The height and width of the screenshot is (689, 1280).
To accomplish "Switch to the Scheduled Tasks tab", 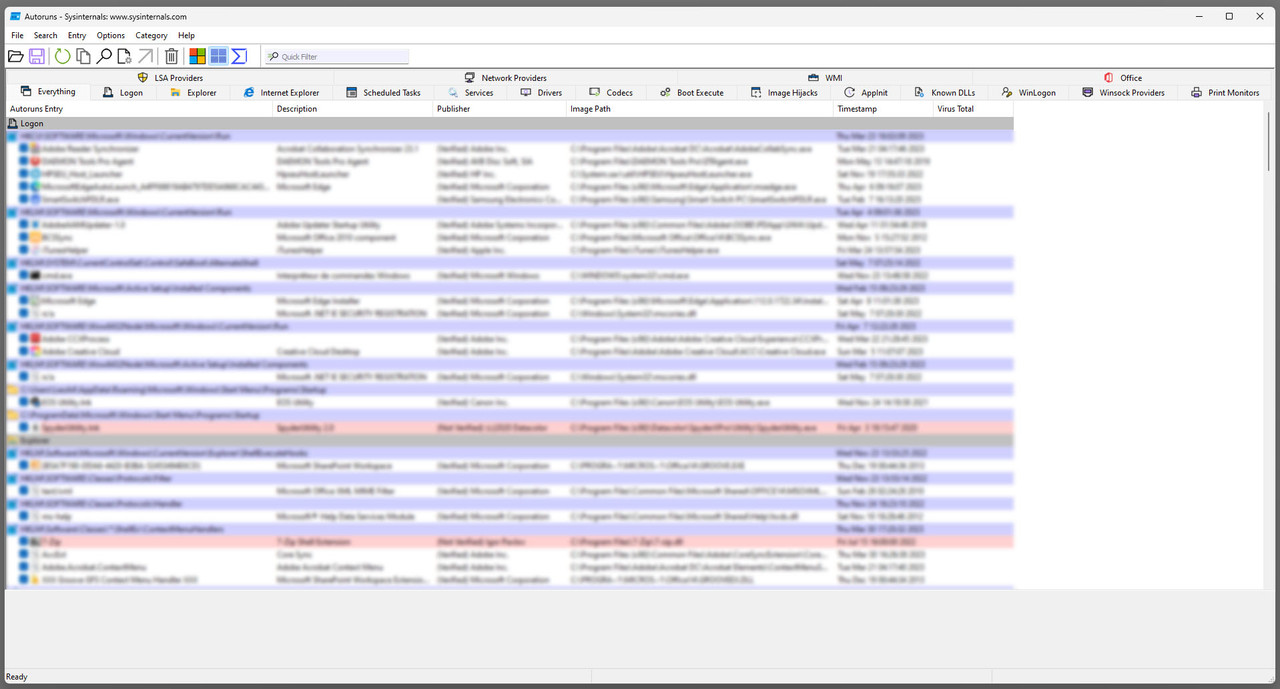I will tap(383, 93).
